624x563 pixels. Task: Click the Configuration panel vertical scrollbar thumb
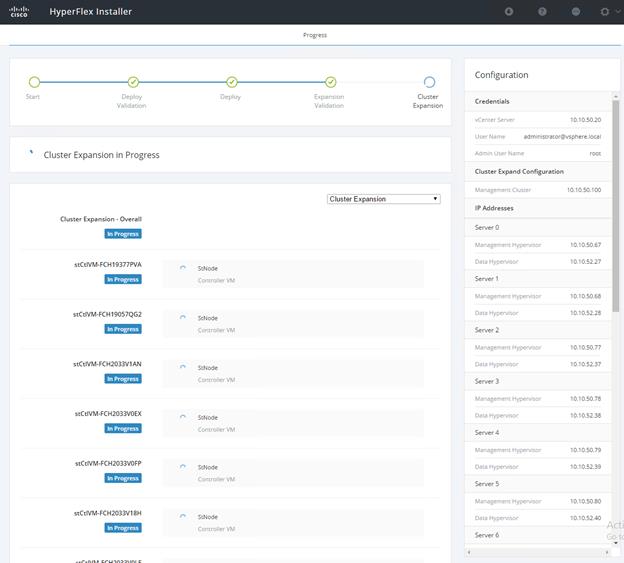pyautogui.click(x=616, y=206)
